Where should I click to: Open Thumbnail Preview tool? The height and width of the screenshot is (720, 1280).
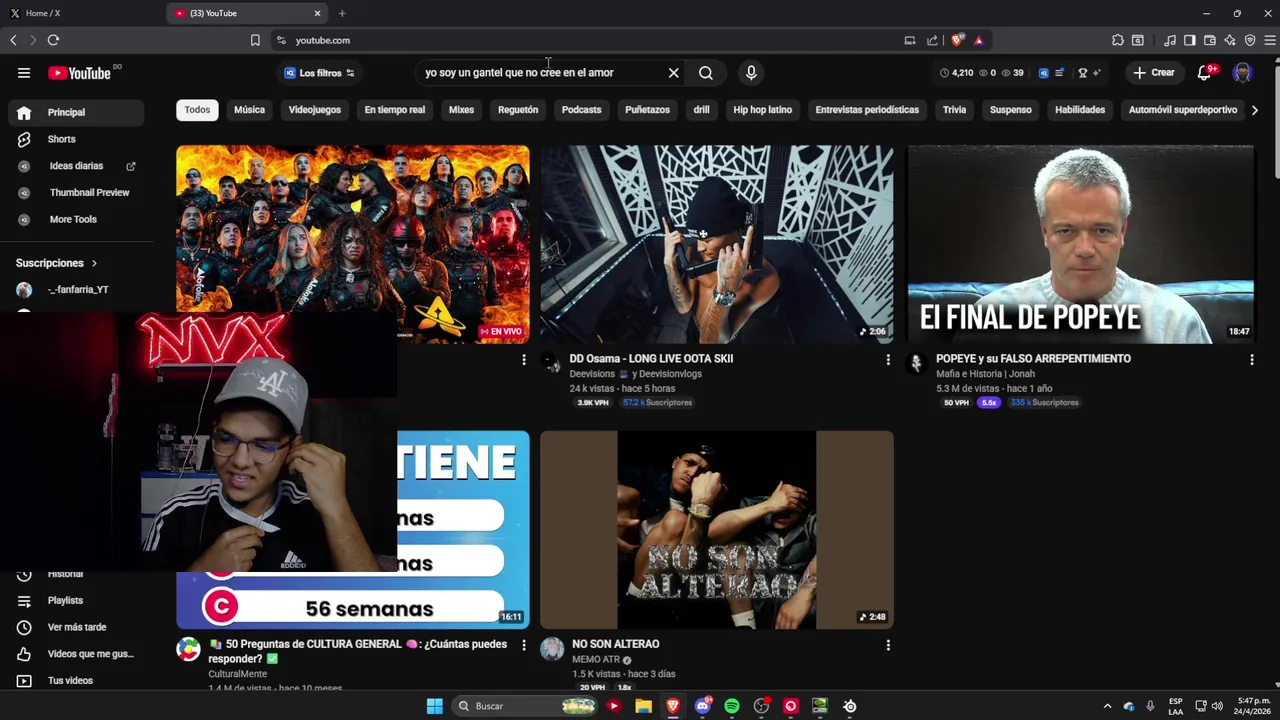[x=75, y=192]
